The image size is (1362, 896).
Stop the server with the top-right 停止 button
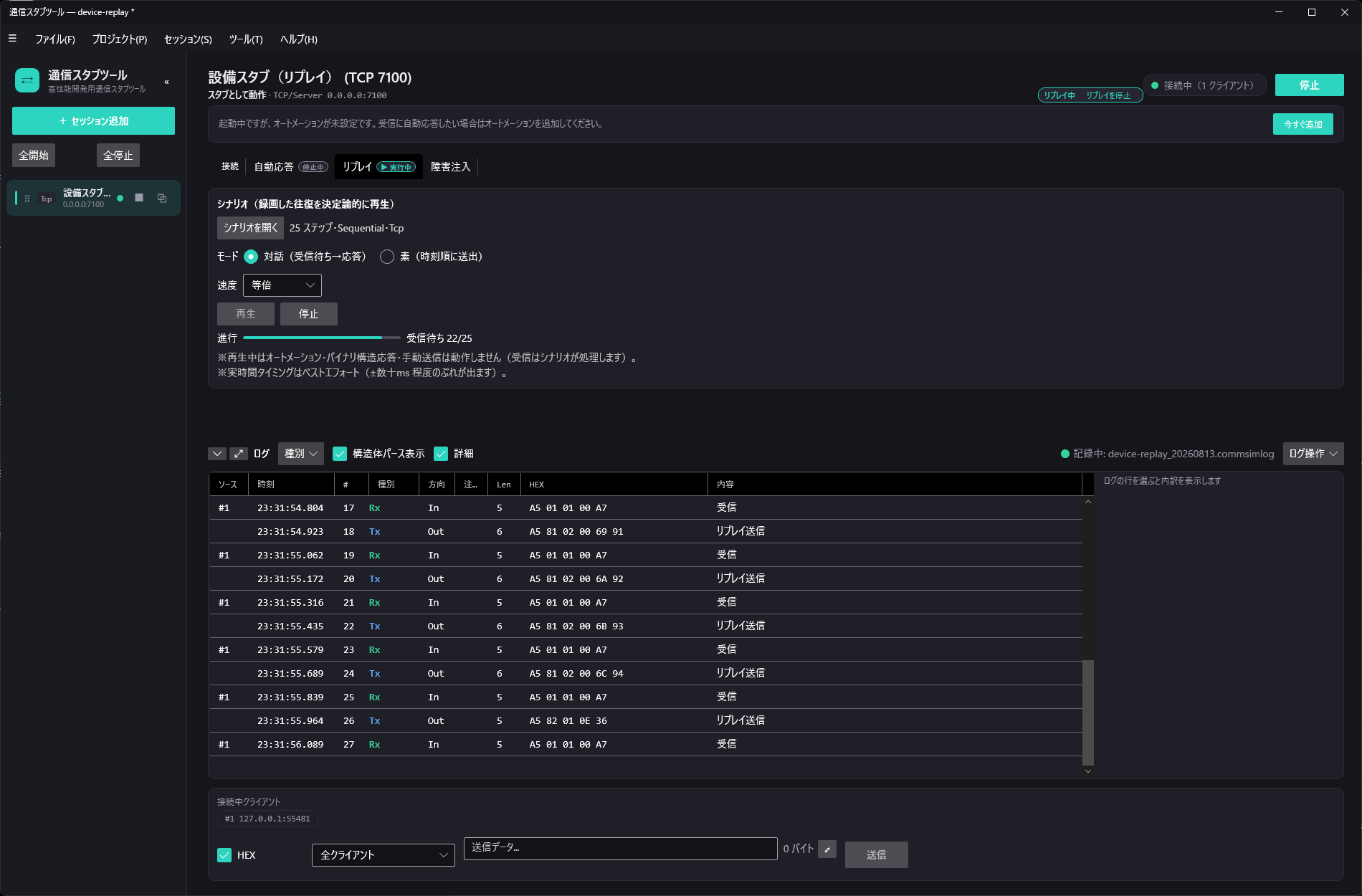[x=1309, y=85]
